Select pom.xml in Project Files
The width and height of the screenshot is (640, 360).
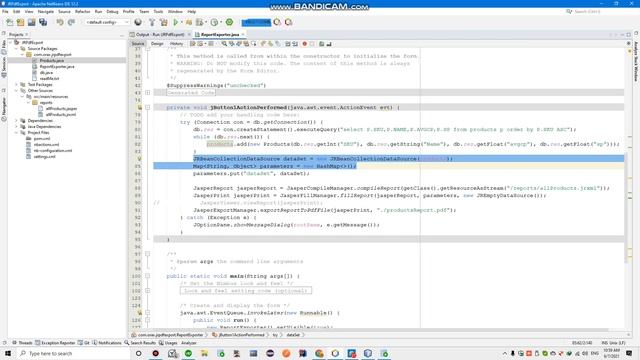tap(42, 138)
